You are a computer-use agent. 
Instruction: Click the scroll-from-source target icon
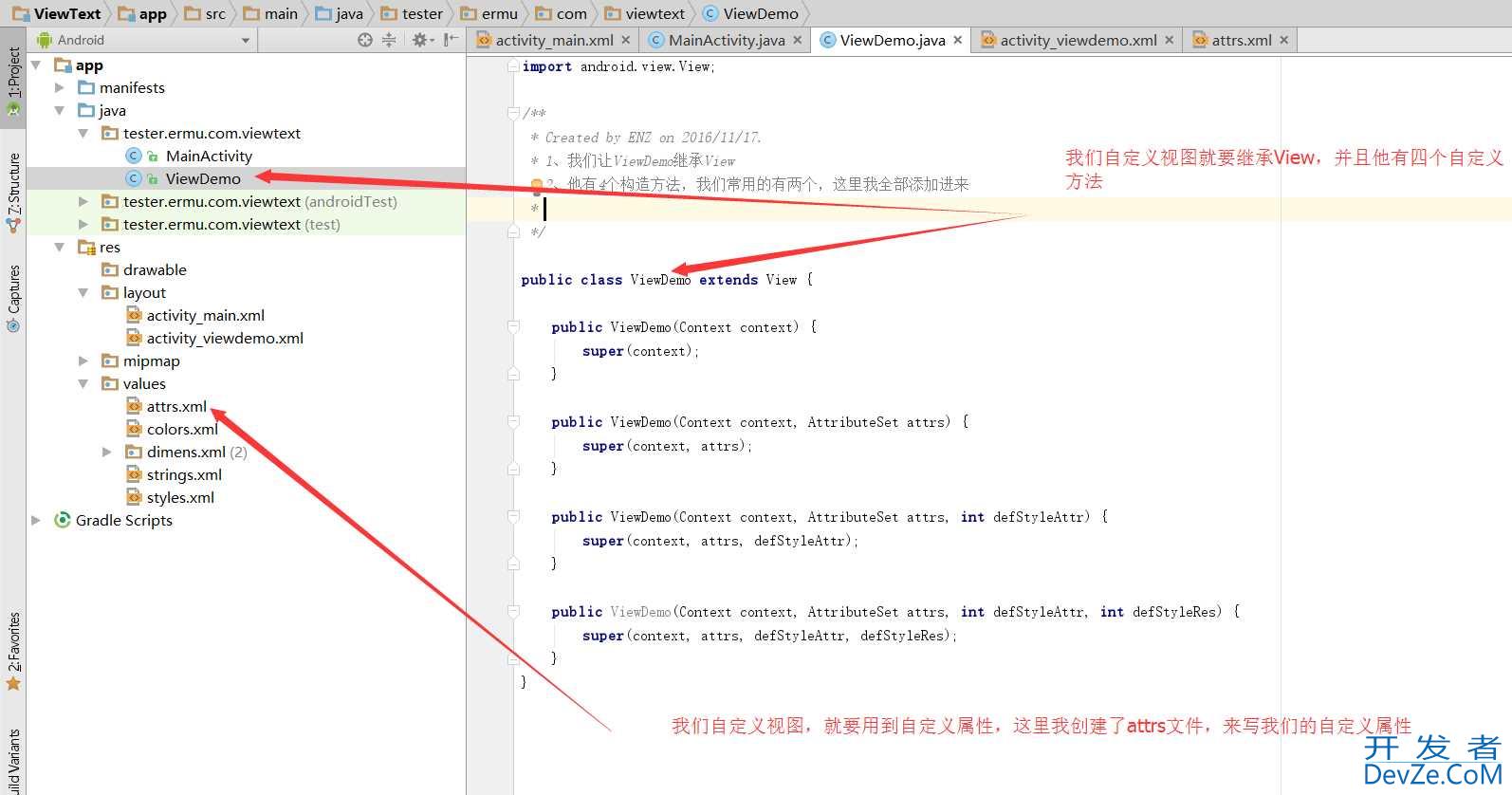[365, 40]
